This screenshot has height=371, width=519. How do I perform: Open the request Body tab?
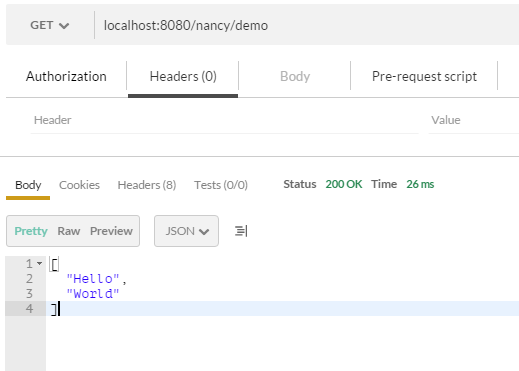point(295,76)
